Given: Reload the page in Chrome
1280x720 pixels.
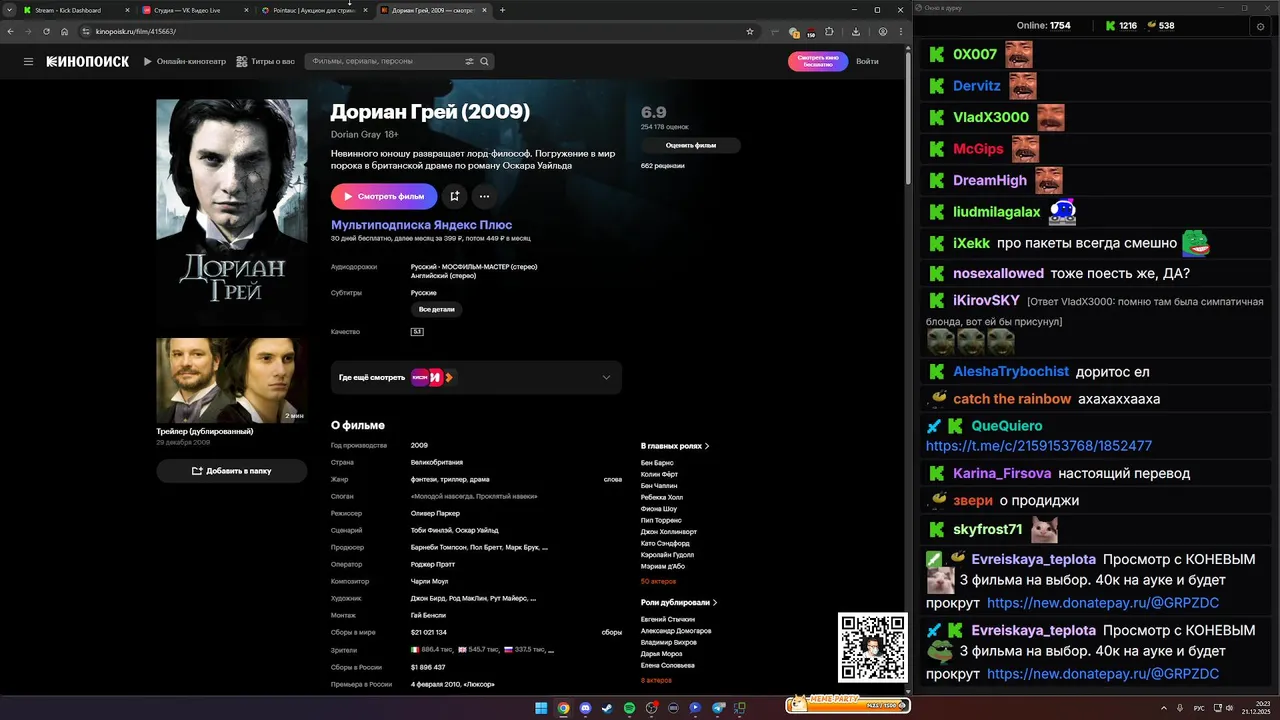Looking at the screenshot, I should coord(46,31).
